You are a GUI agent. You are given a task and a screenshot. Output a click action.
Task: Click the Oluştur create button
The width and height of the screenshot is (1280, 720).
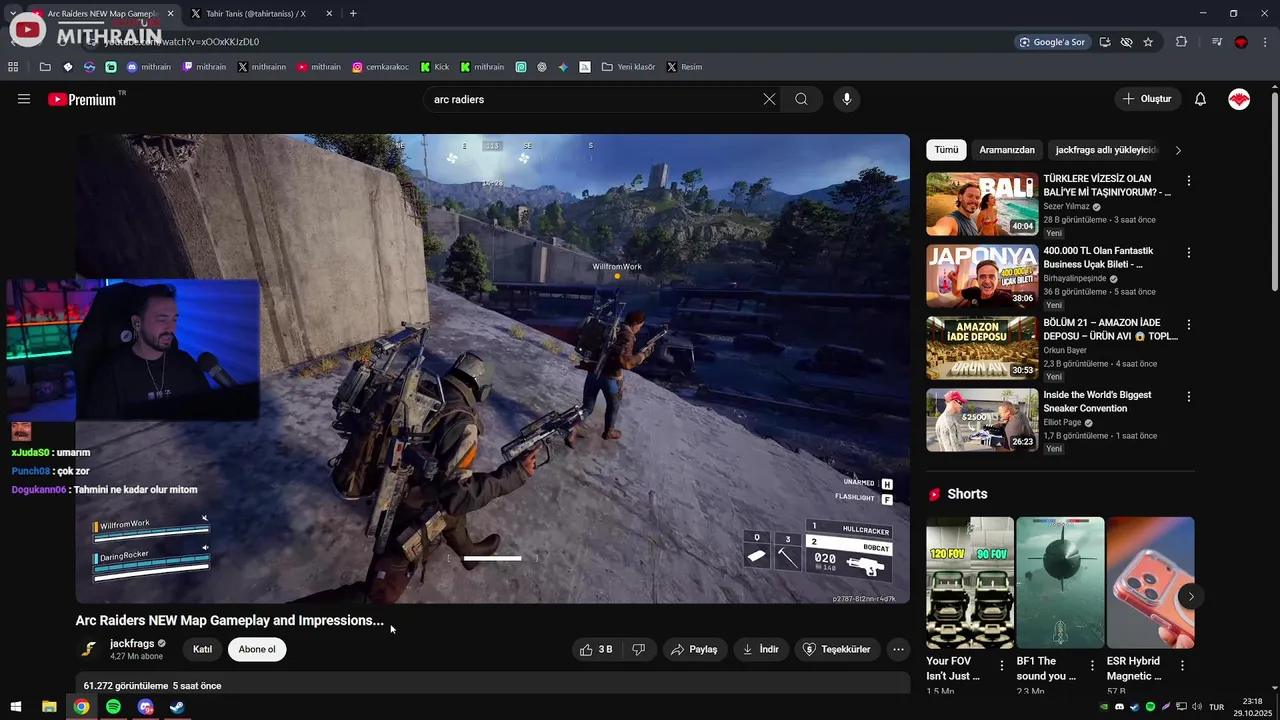click(1146, 99)
